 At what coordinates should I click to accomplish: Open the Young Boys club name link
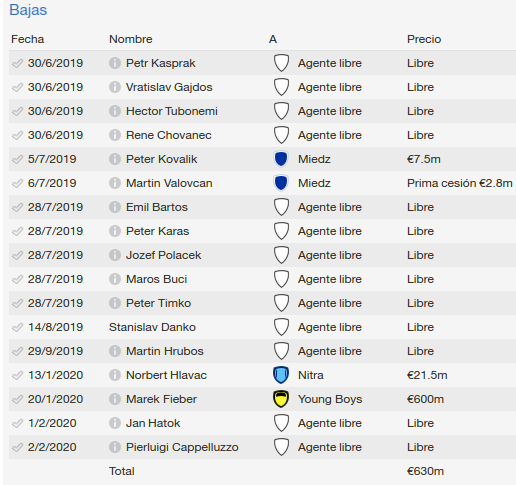point(330,399)
